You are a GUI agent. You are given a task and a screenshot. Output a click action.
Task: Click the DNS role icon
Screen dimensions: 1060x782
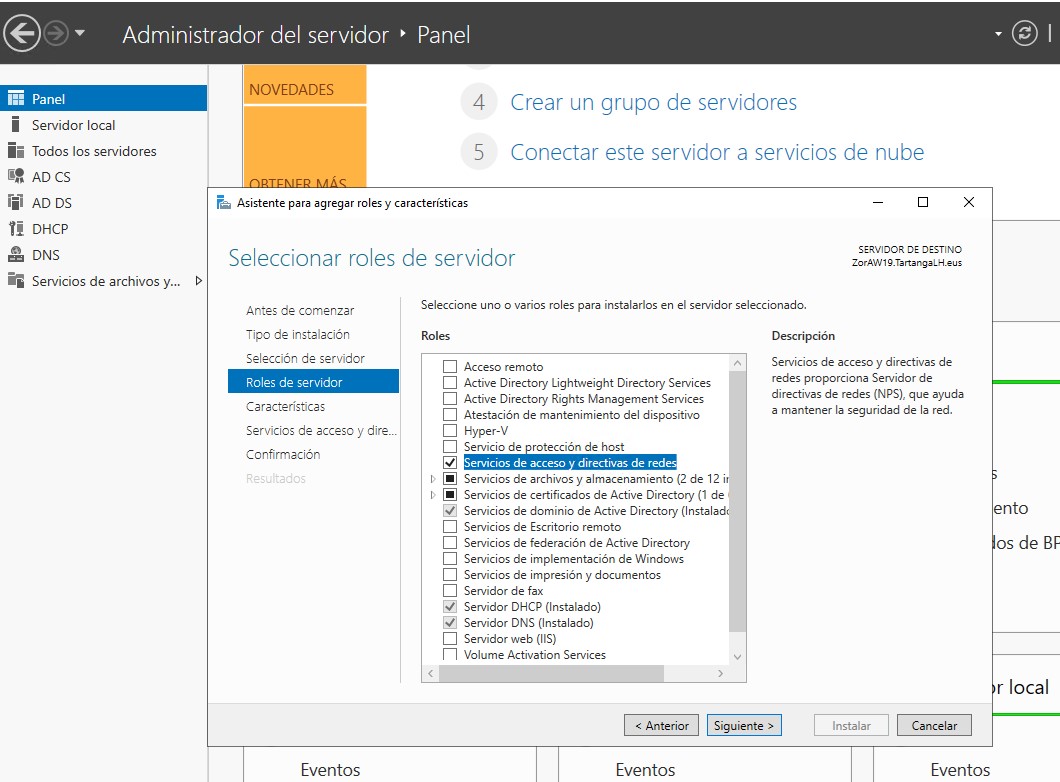(x=16, y=254)
